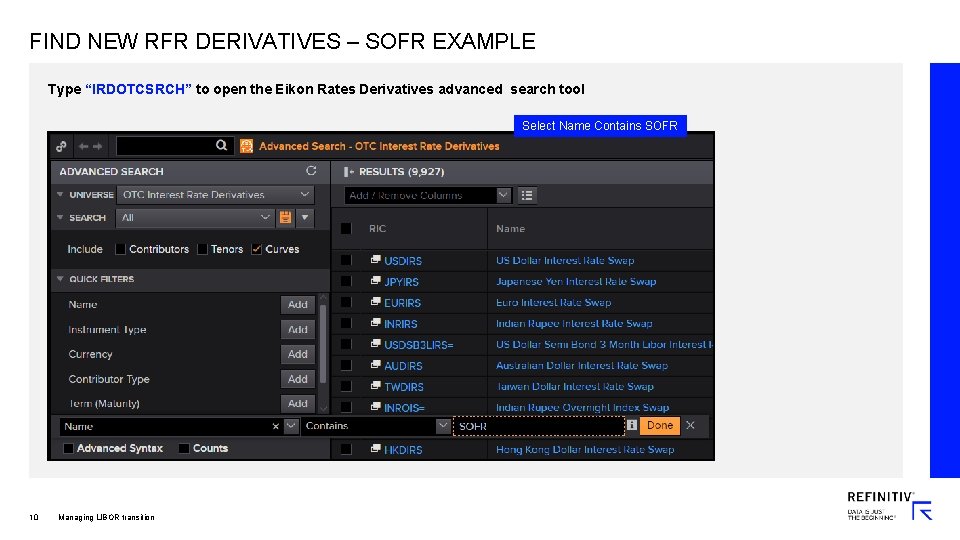
Task: Check the USDIRS row checkbox
Action: (x=346, y=260)
